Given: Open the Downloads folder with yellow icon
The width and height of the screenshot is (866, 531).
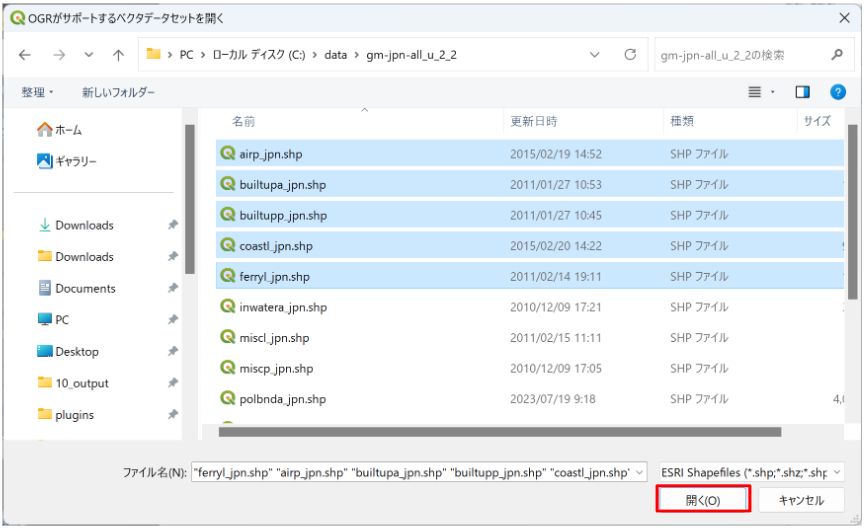Looking at the screenshot, I should [x=76, y=257].
